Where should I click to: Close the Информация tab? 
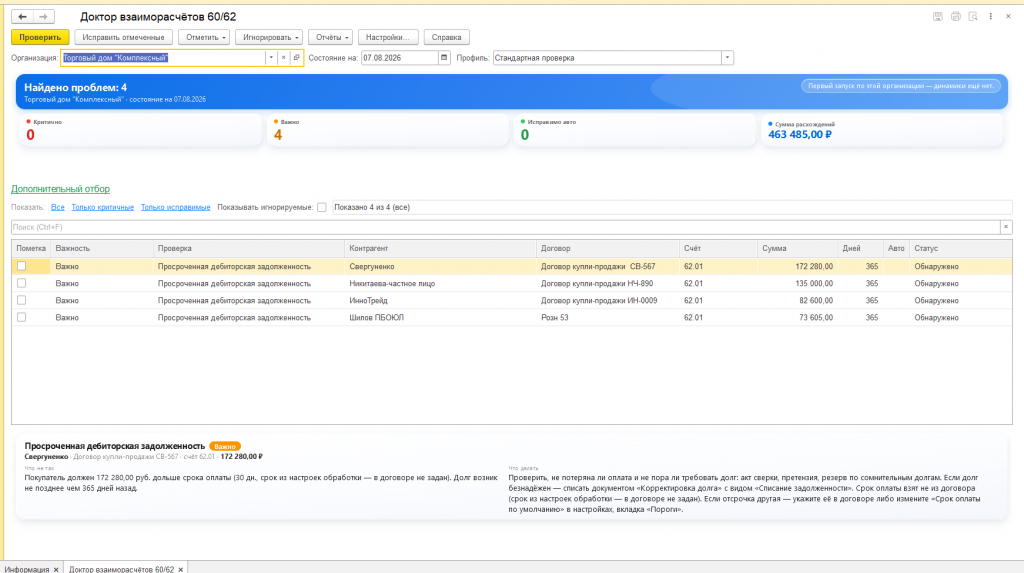coord(56,570)
